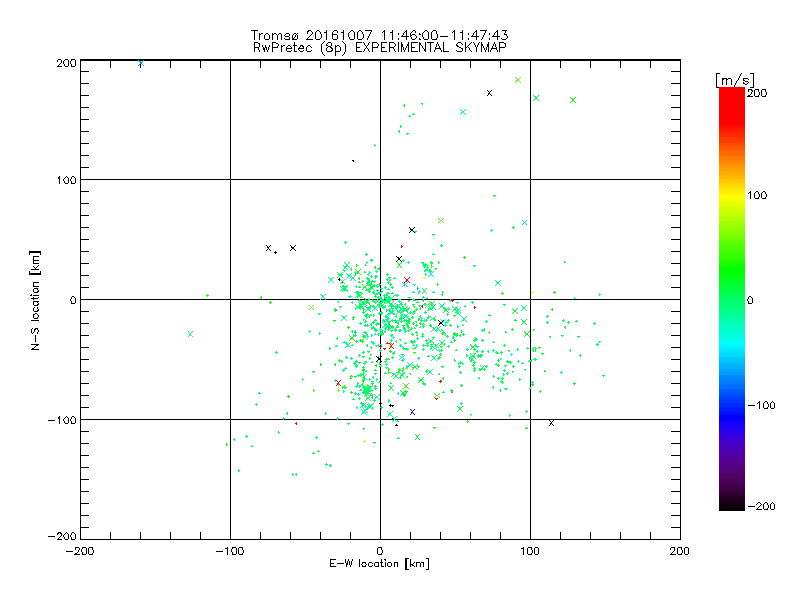Click the black X marker beneath the -100 gridline
The height and width of the screenshot is (600, 800).
pyautogui.click(x=551, y=423)
